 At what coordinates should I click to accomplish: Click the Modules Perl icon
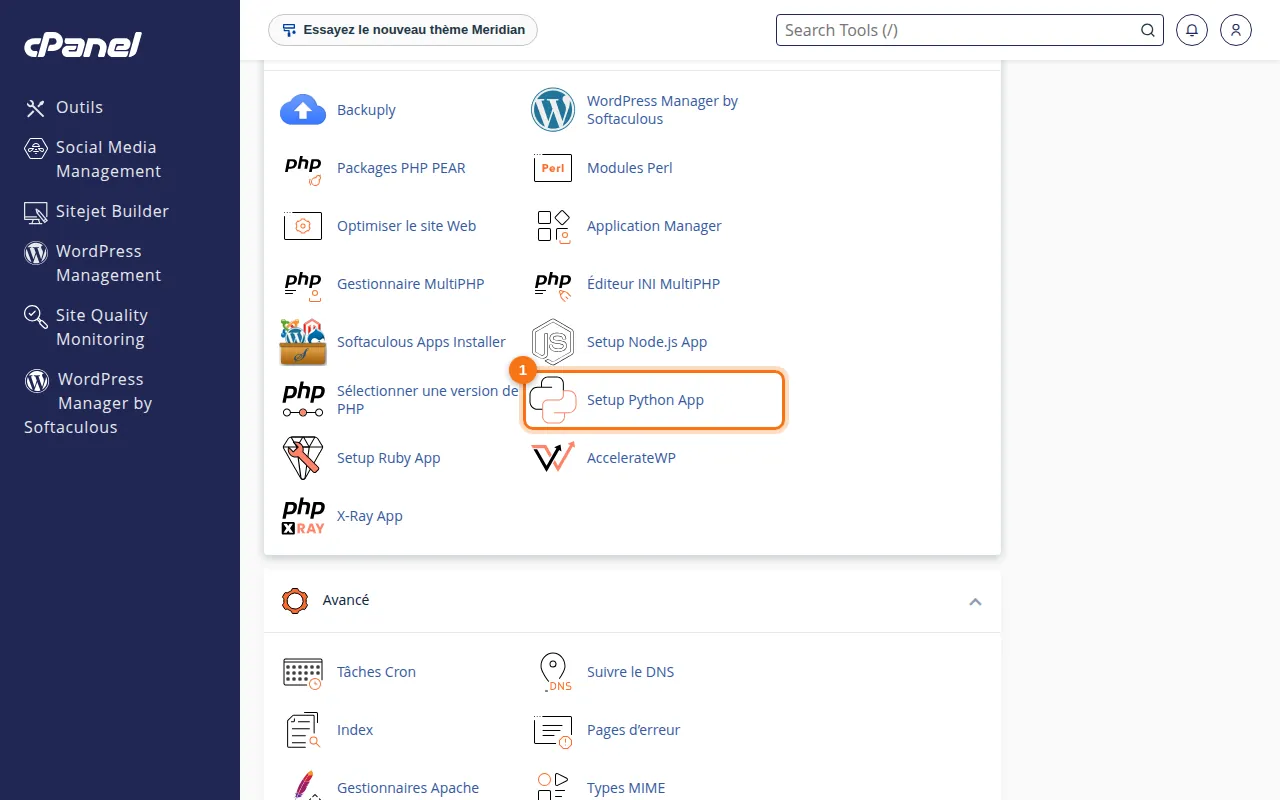[553, 168]
